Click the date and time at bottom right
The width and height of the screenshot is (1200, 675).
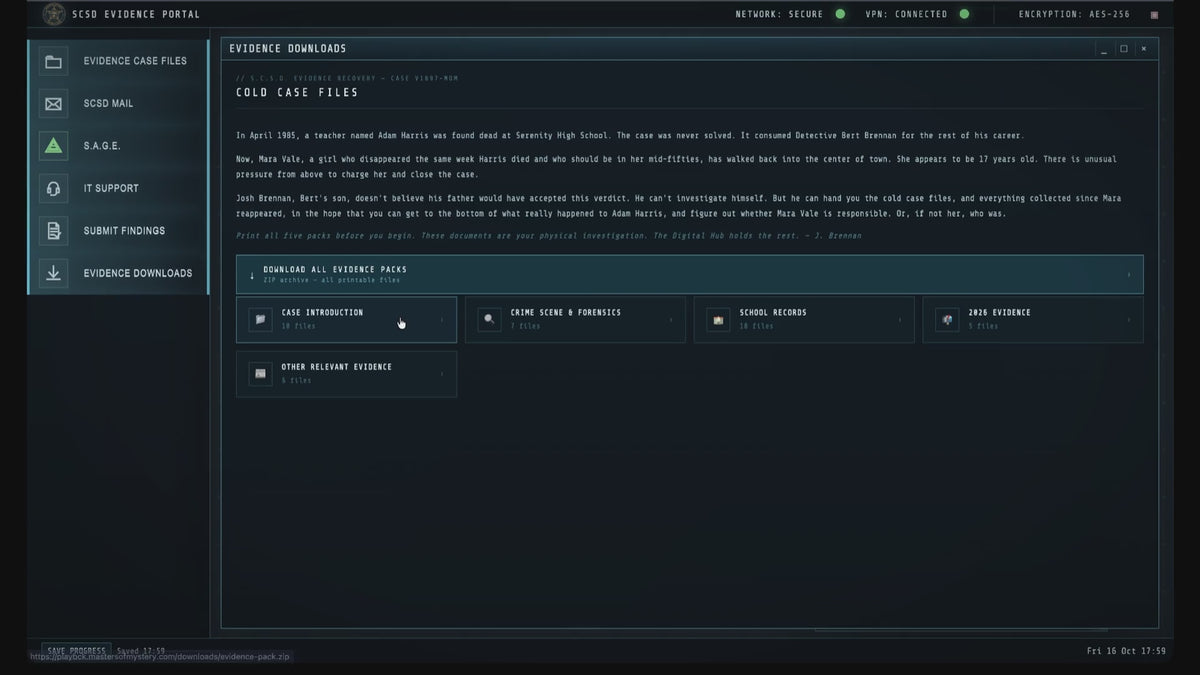coord(1126,651)
